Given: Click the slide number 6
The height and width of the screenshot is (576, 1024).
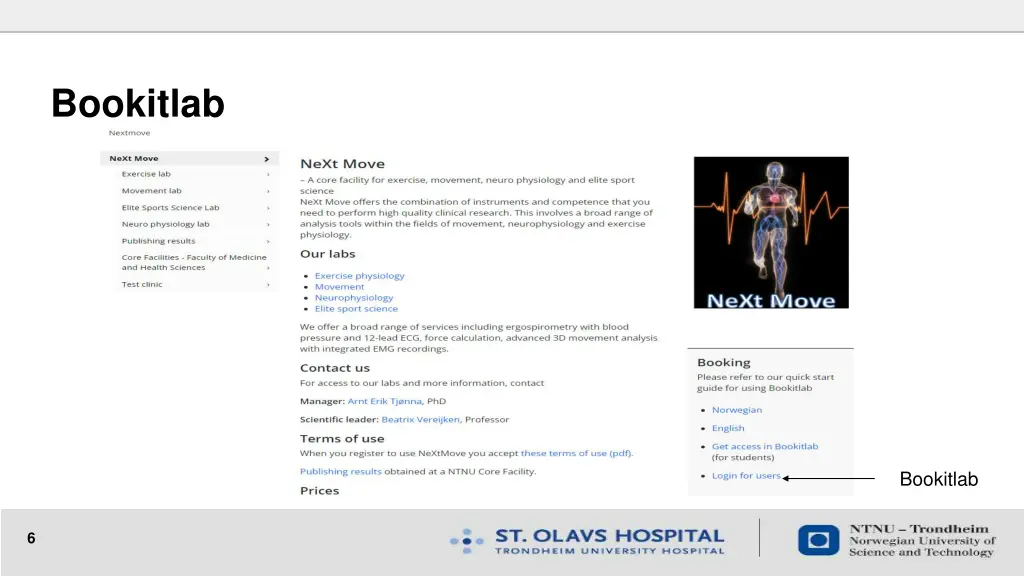Looking at the screenshot, I should (31, 538).
